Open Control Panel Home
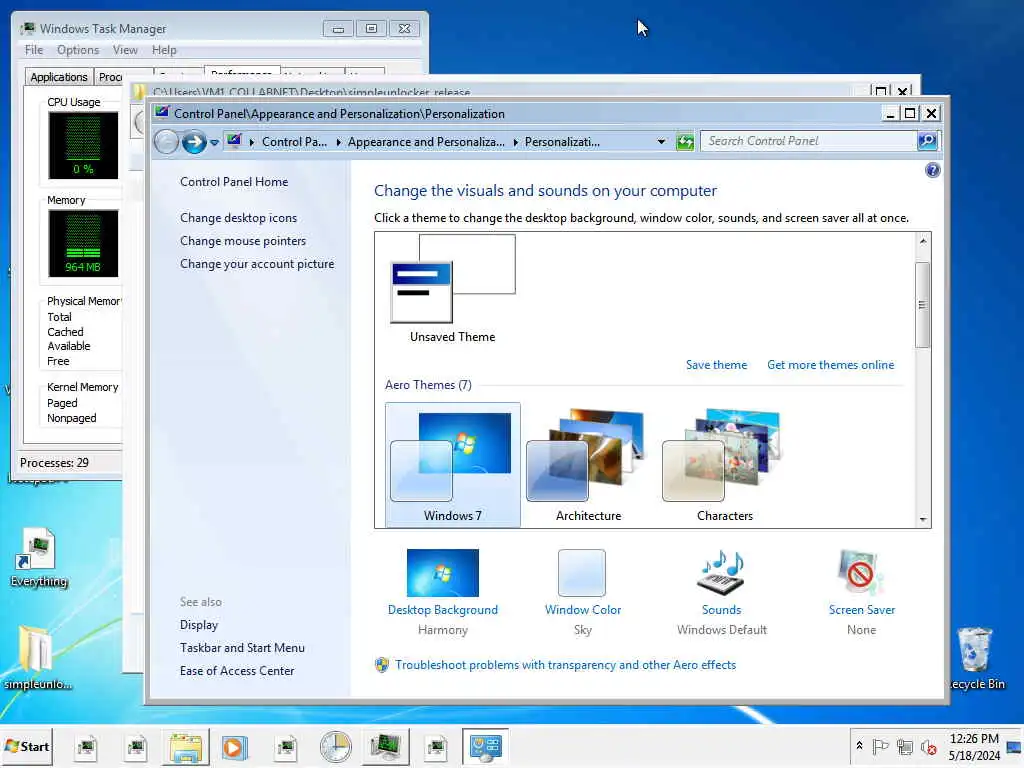The height and width of the screenshot is (768, 1024). tap(234, 182)
